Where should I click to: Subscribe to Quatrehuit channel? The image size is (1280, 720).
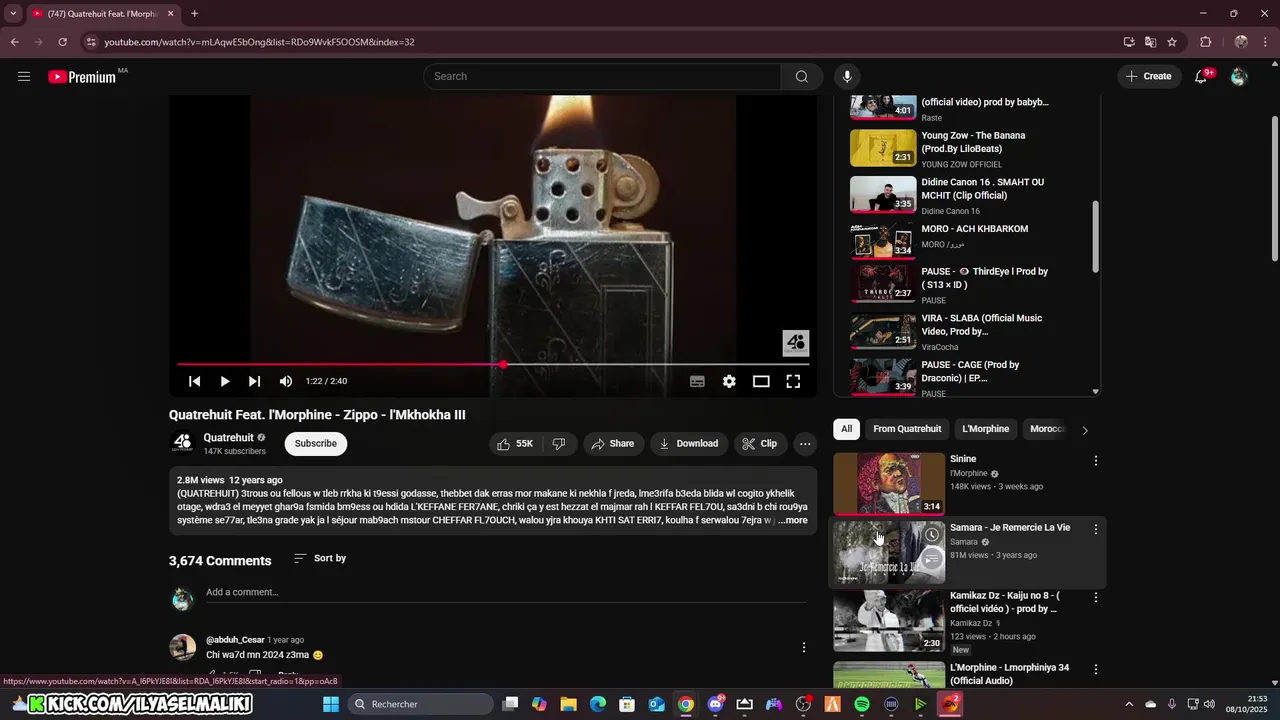(315, 444)
